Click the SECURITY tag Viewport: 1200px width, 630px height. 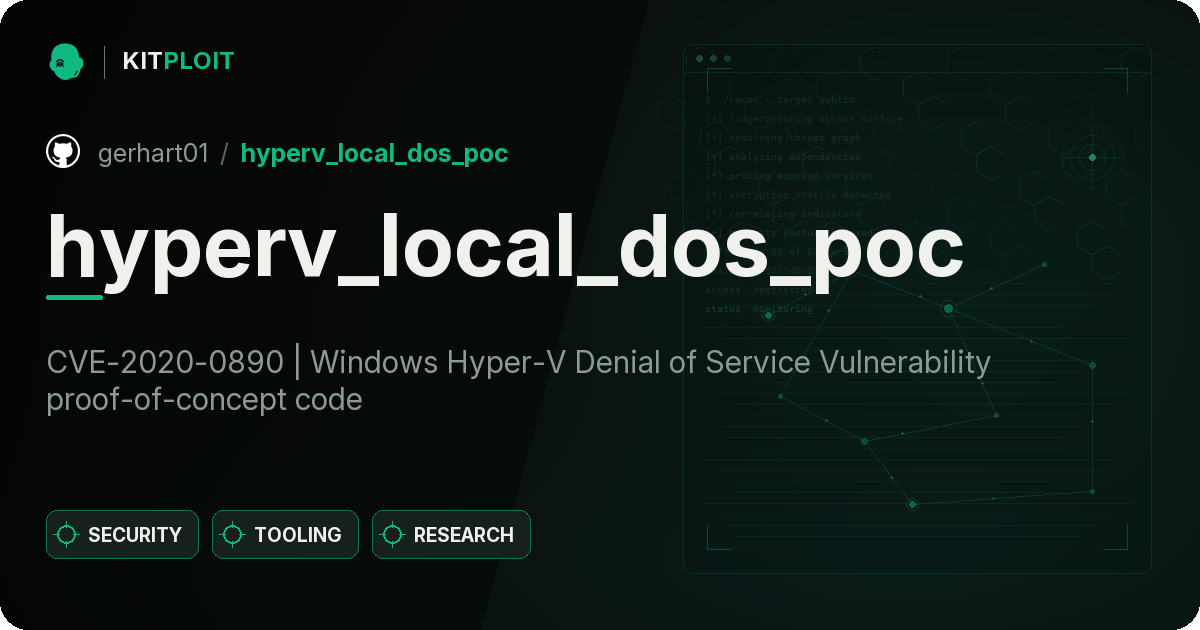pyautogui.click(x=122, y=535)
